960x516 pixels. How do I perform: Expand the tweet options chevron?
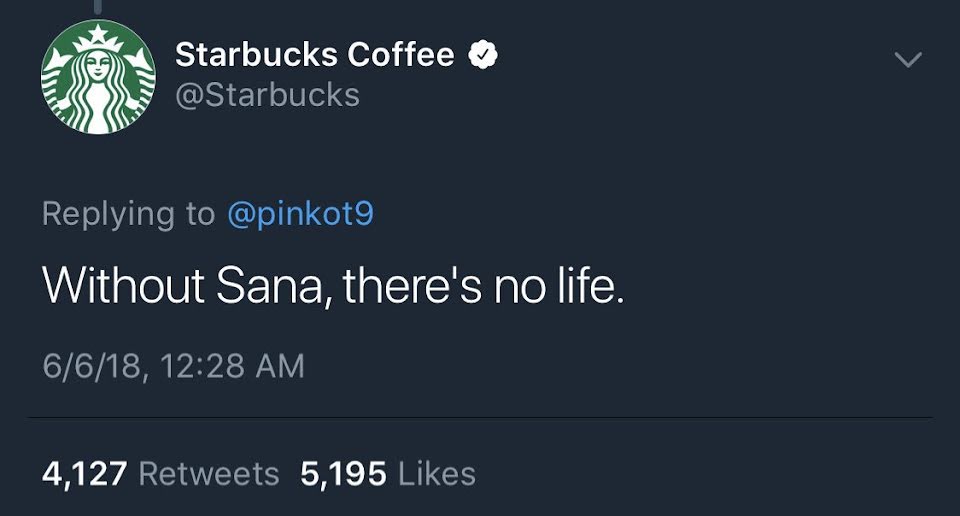[x=906, y=61]
